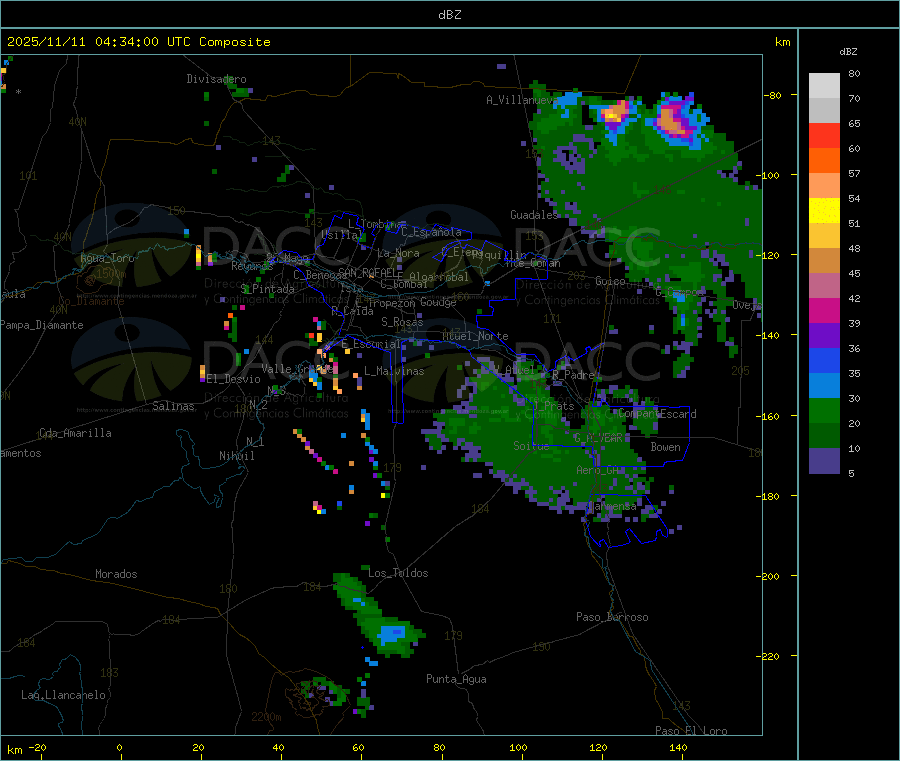Click the 'km' unit label at top right
The height and width of the screenshot is (761, 900).
[x=782, y=42]
